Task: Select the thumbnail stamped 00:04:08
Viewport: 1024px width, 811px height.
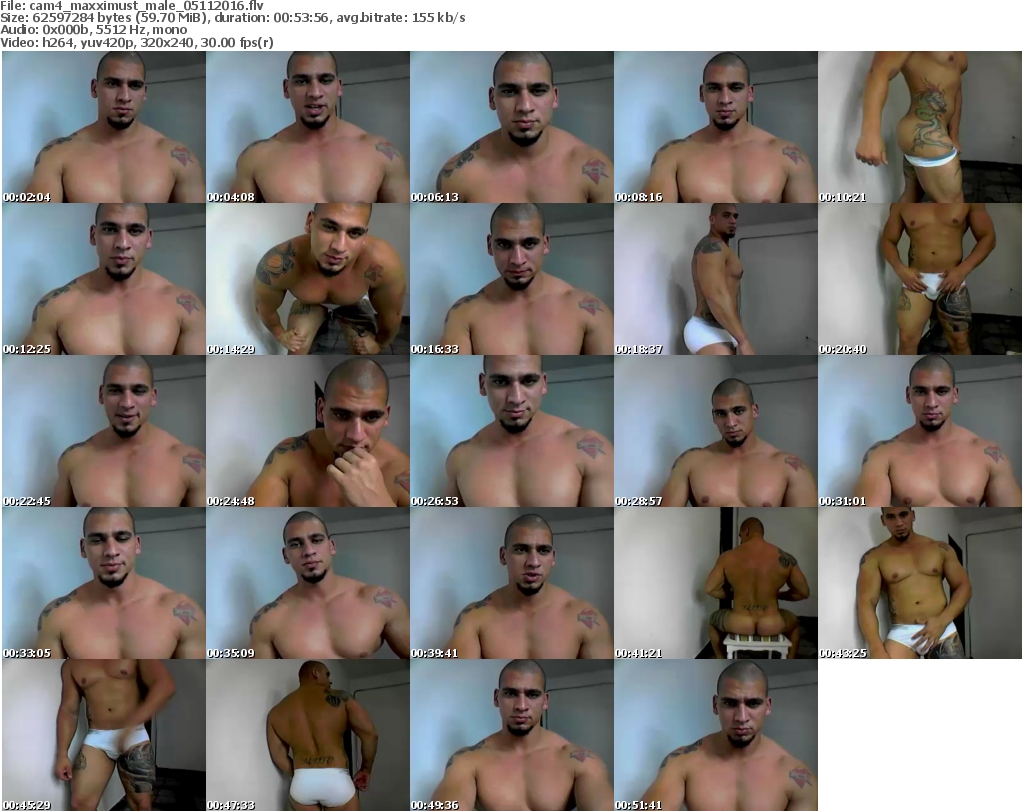Action: click(x=308, y=127)
